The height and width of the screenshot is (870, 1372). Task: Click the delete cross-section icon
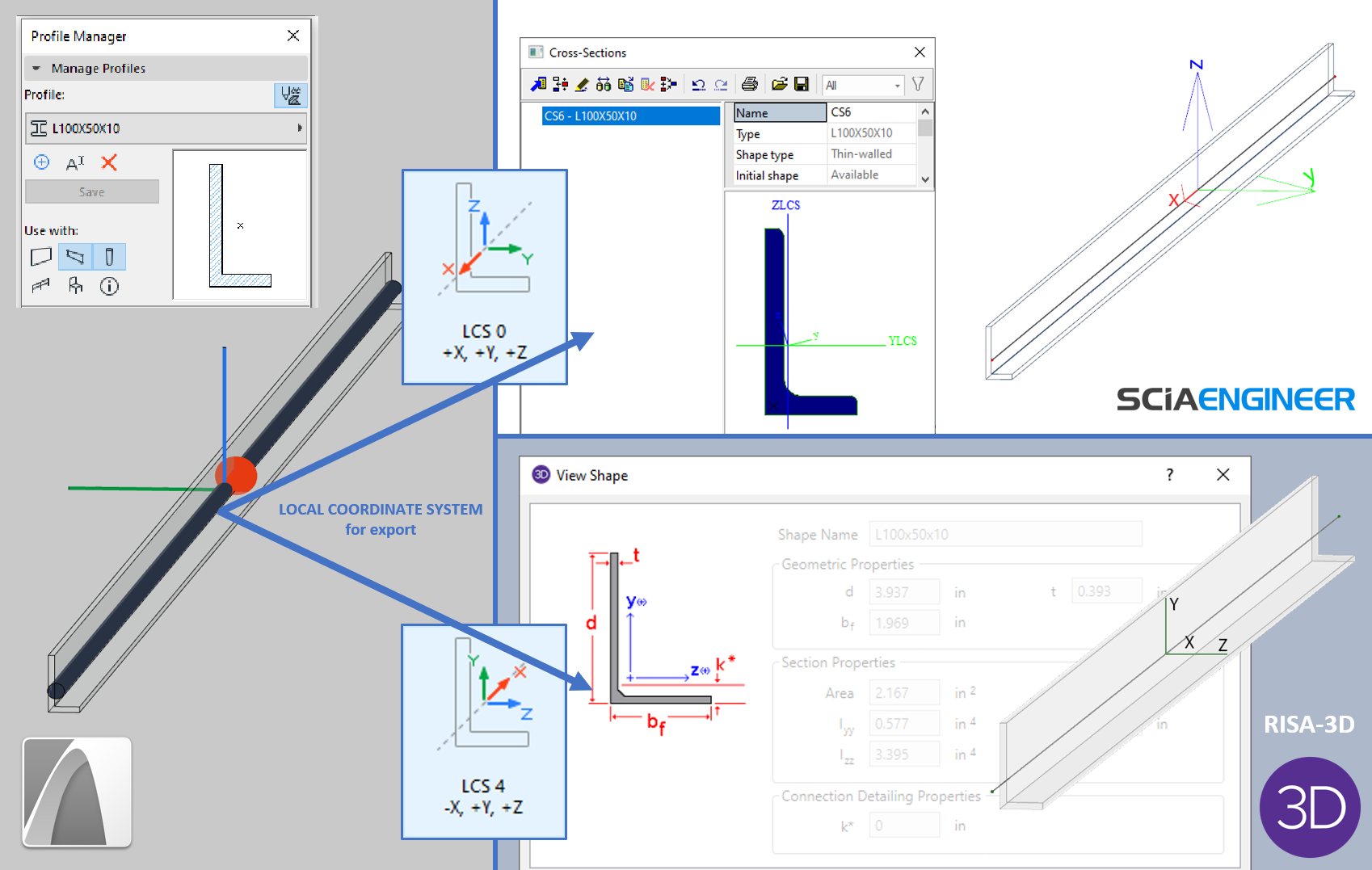[647, 84]
